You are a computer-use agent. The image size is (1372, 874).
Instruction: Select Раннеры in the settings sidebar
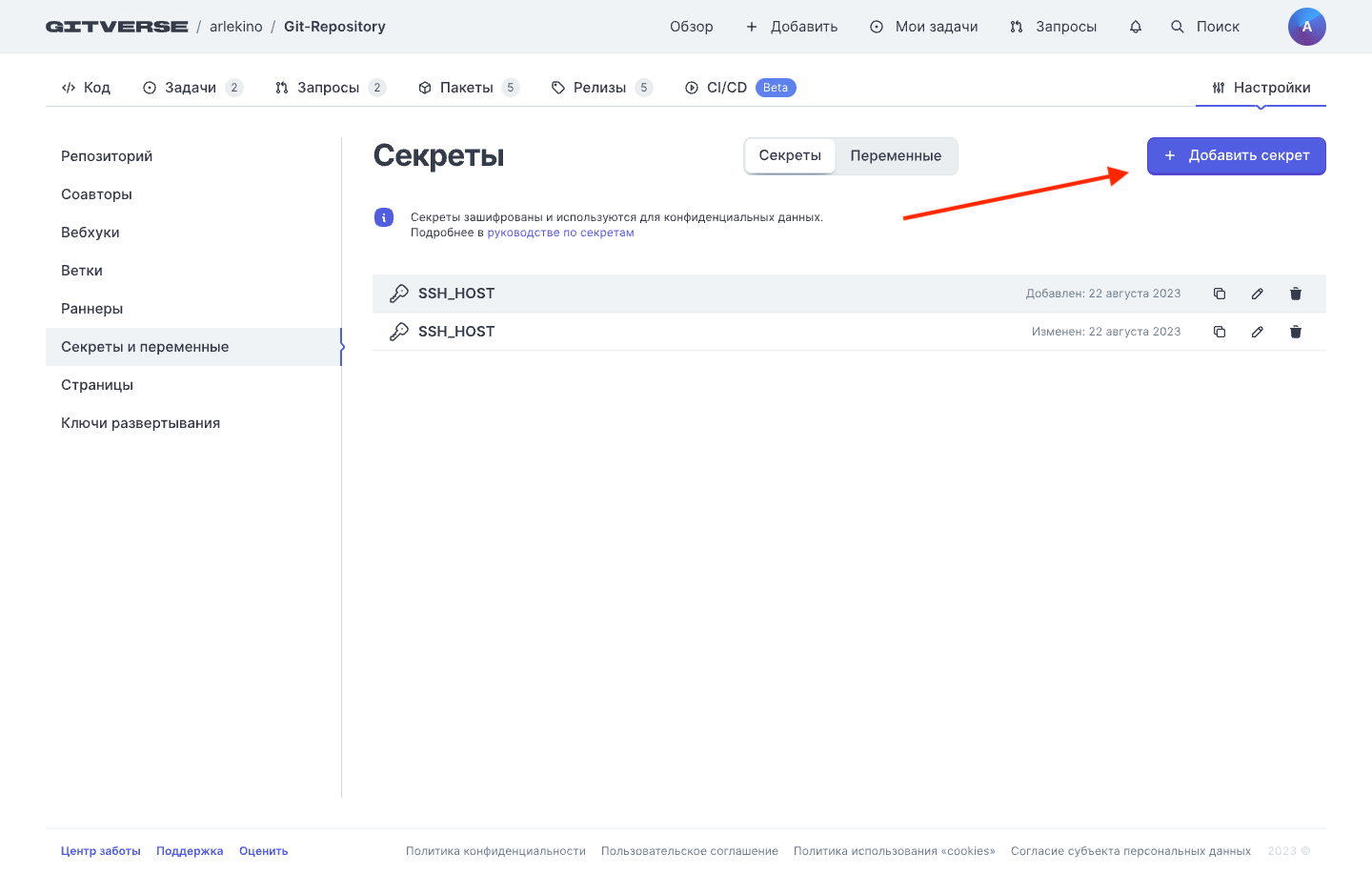pos(92,309)
